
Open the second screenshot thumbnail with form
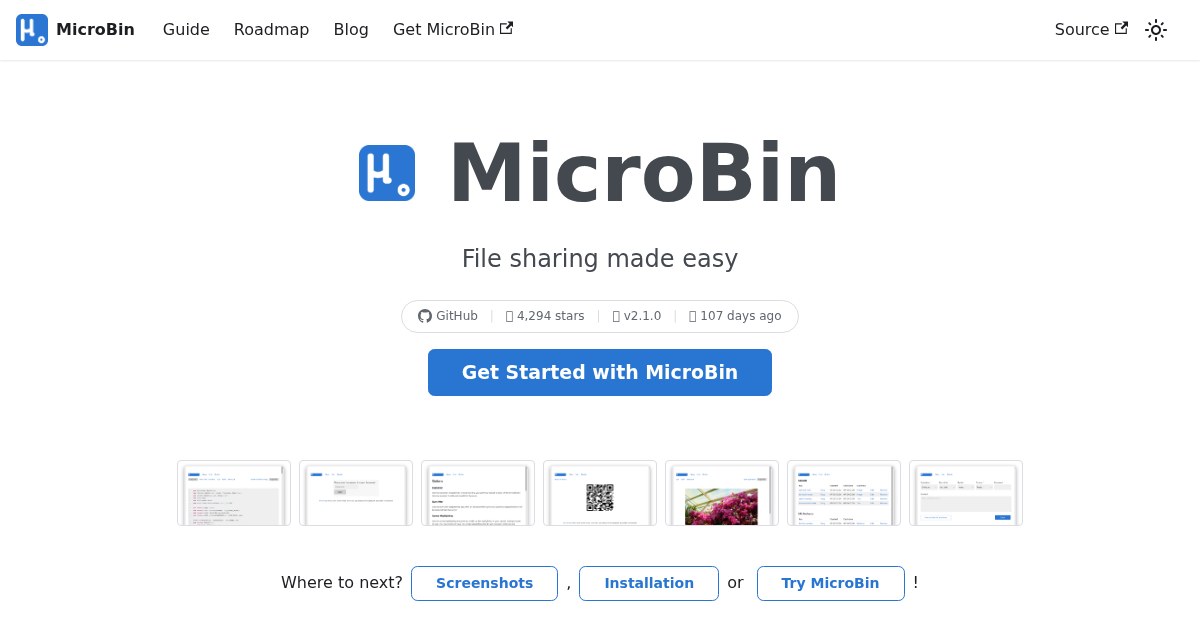pos(356,493)
